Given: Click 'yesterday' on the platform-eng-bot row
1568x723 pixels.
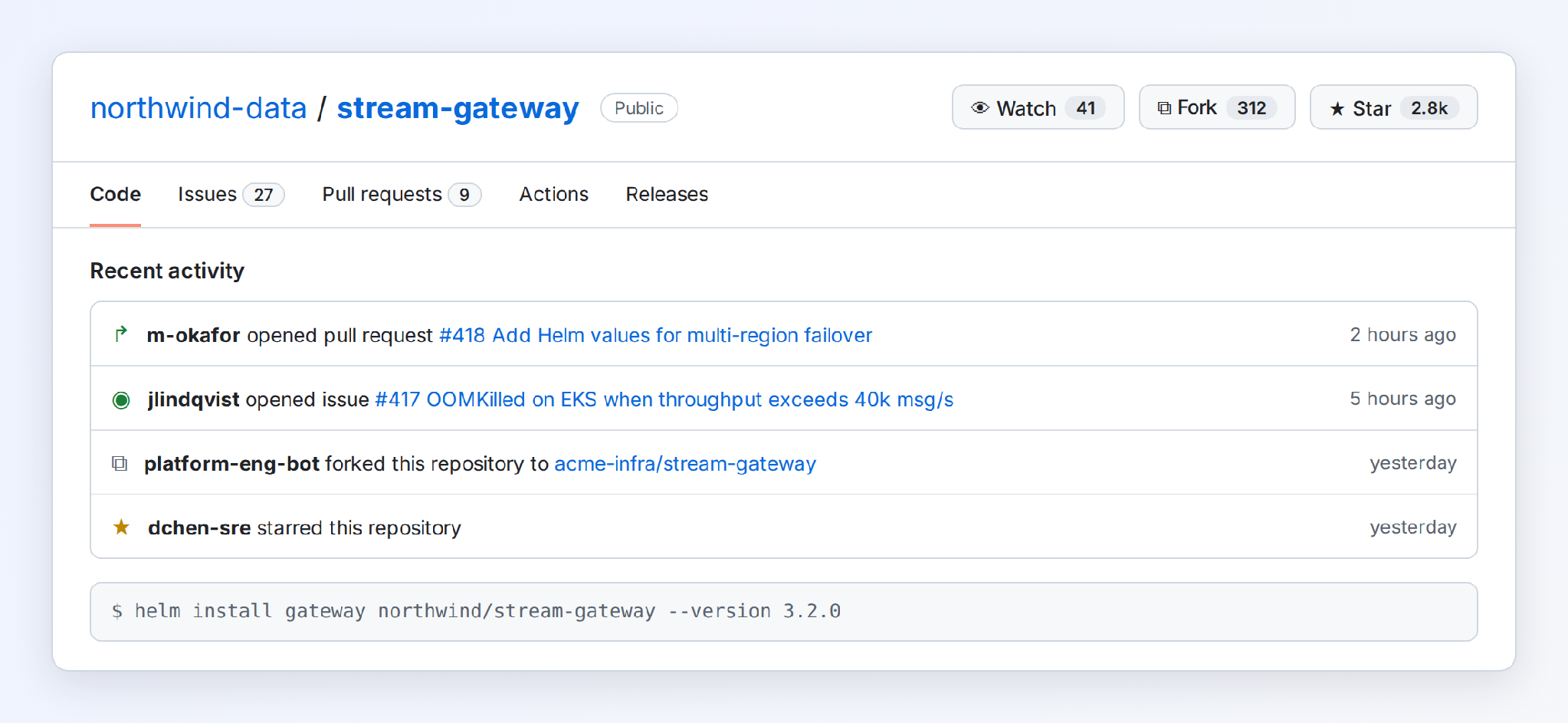Looking at the screenshot, I should tap(1412, 463).
